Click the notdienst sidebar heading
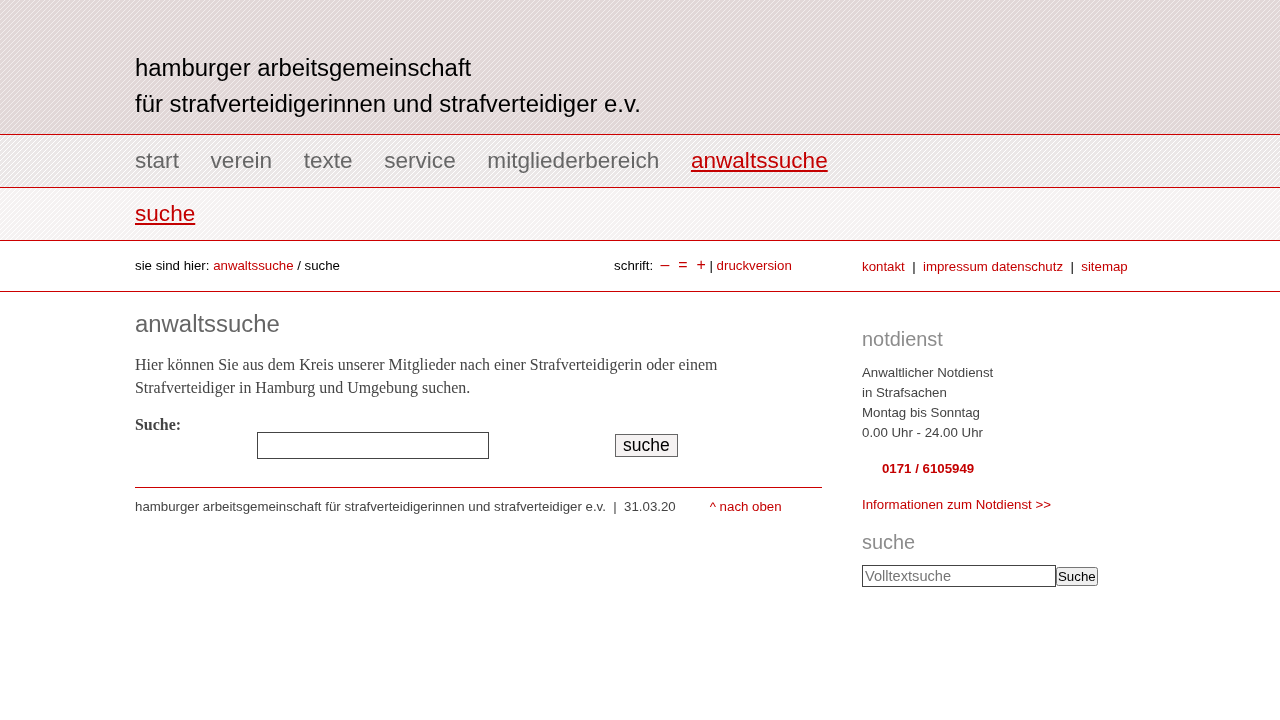This screenshot has width=1280, height=720. (902, 339)
